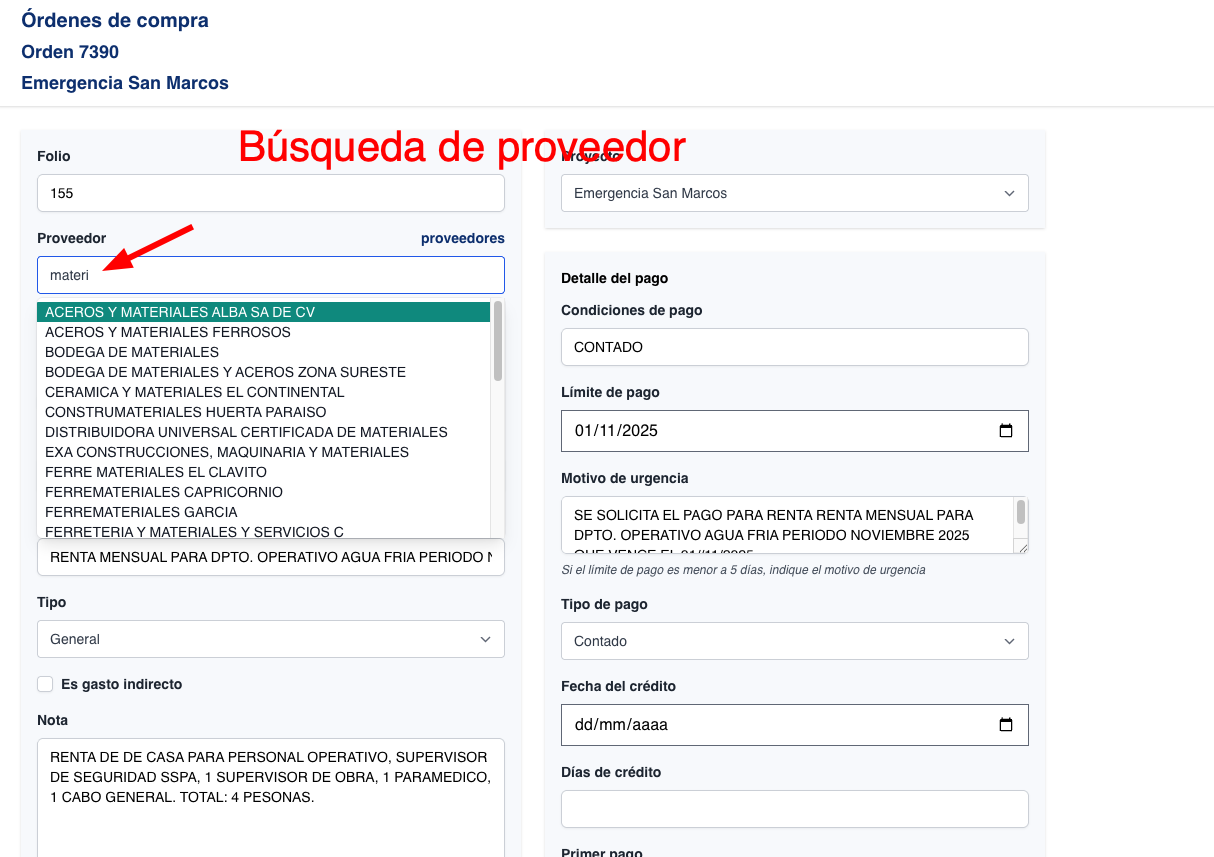Click the "proveedores" link
This screenshot has height=857, width=1214.
point(462,238)
